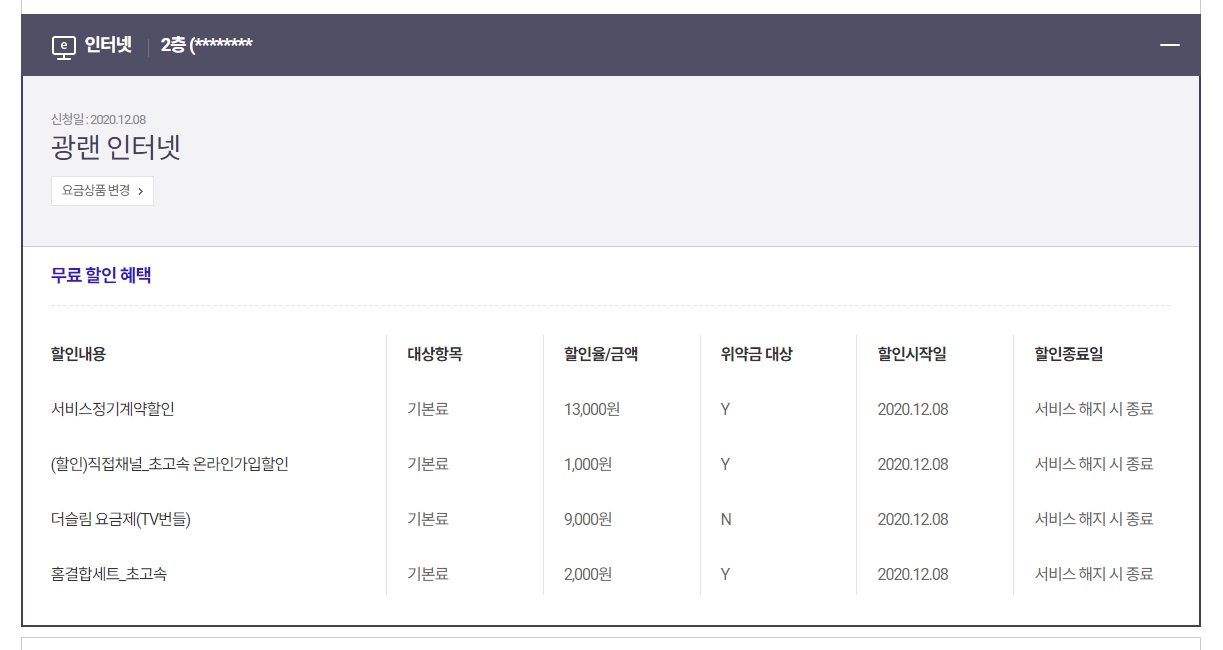Click the 무료 할인 혜택 heading
The height and width of the screenshot is (650, 1223).
(101, 275)
